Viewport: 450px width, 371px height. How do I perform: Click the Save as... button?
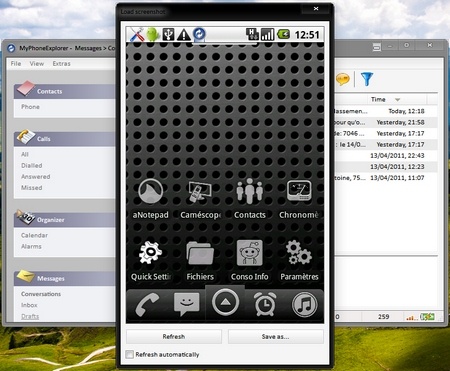click(x=276, y=337)
